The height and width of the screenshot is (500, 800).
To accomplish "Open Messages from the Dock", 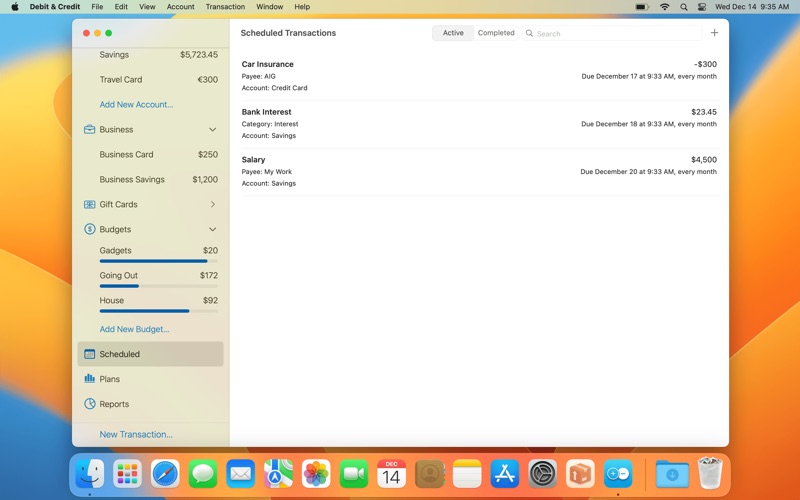I will click(x=203, y=474).
